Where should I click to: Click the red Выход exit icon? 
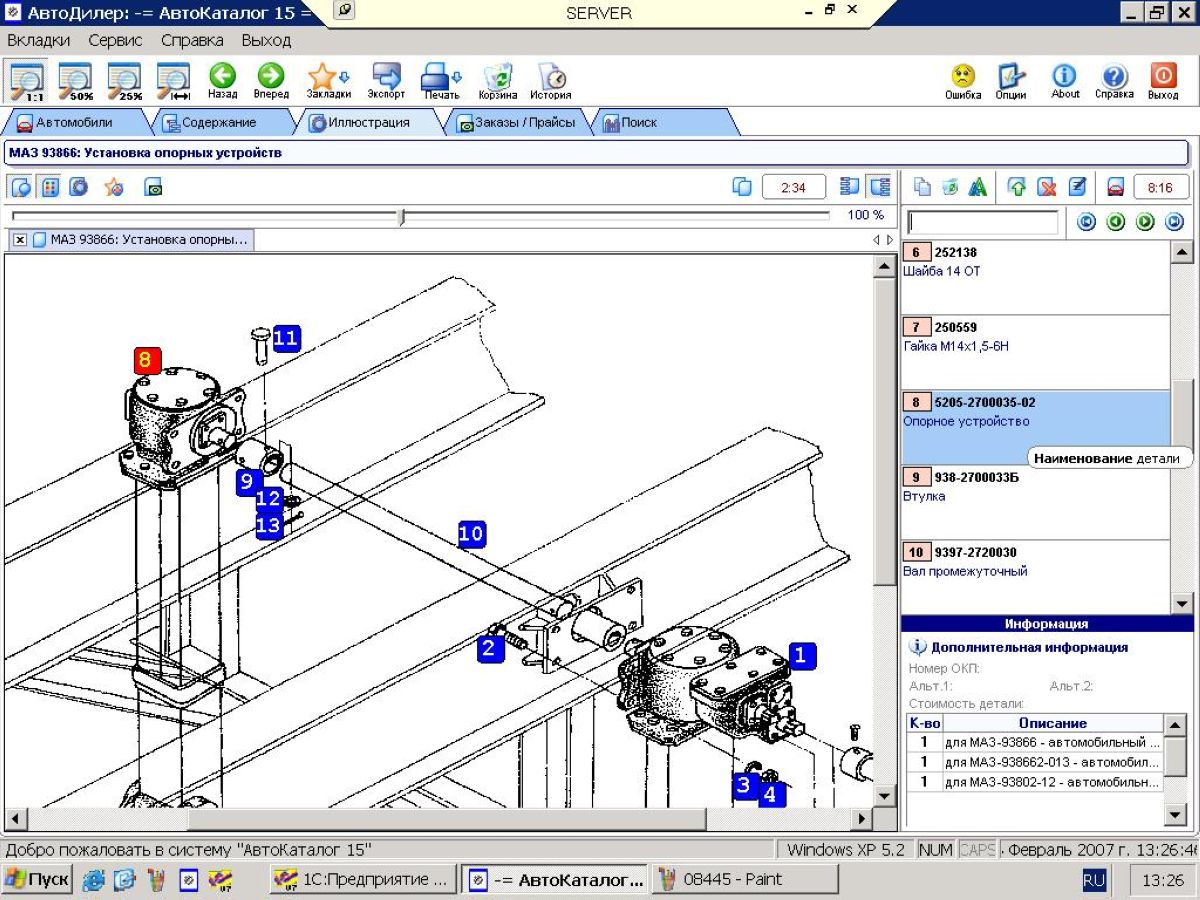click(x=1163, y=80)
